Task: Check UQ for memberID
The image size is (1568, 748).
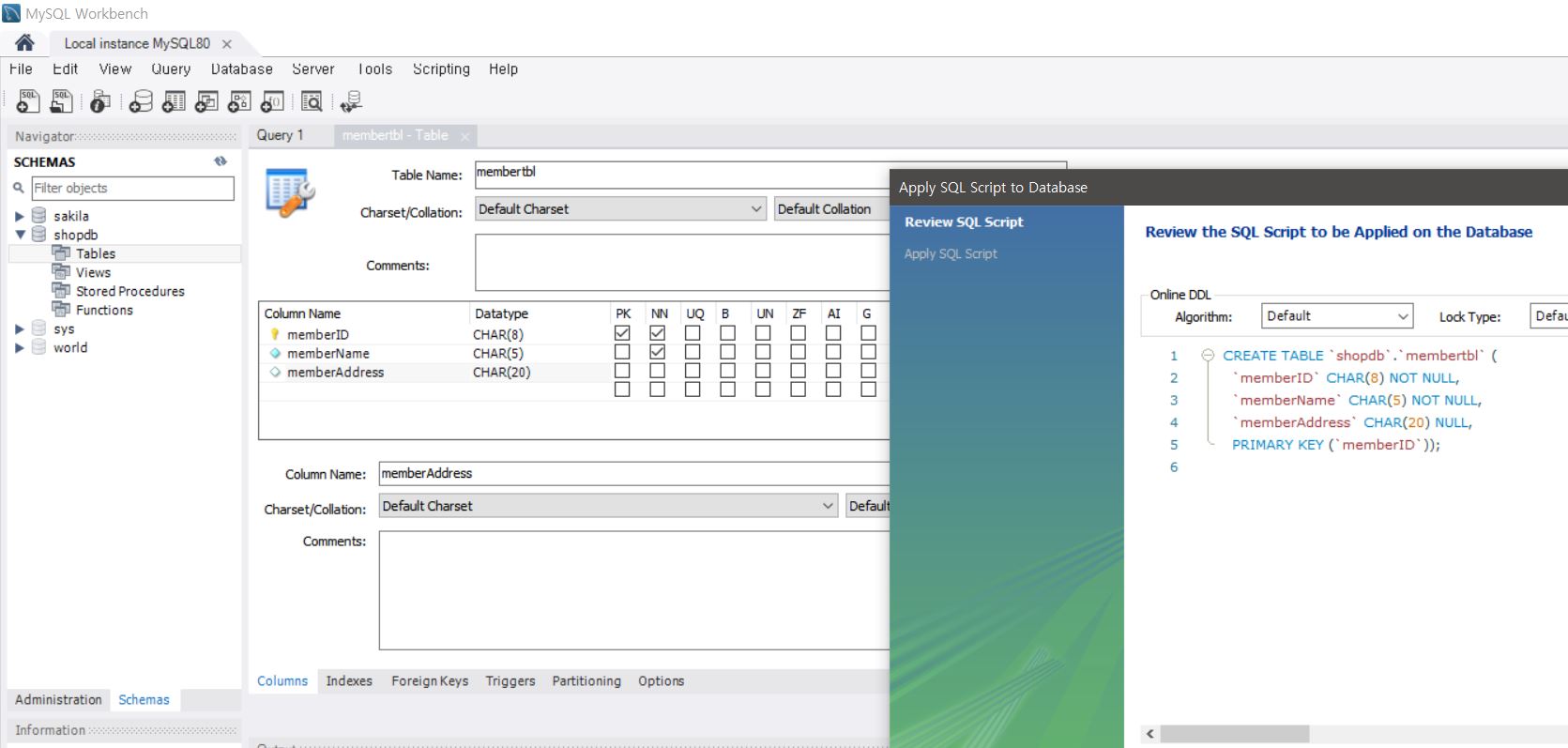Action: pos(693,333)
